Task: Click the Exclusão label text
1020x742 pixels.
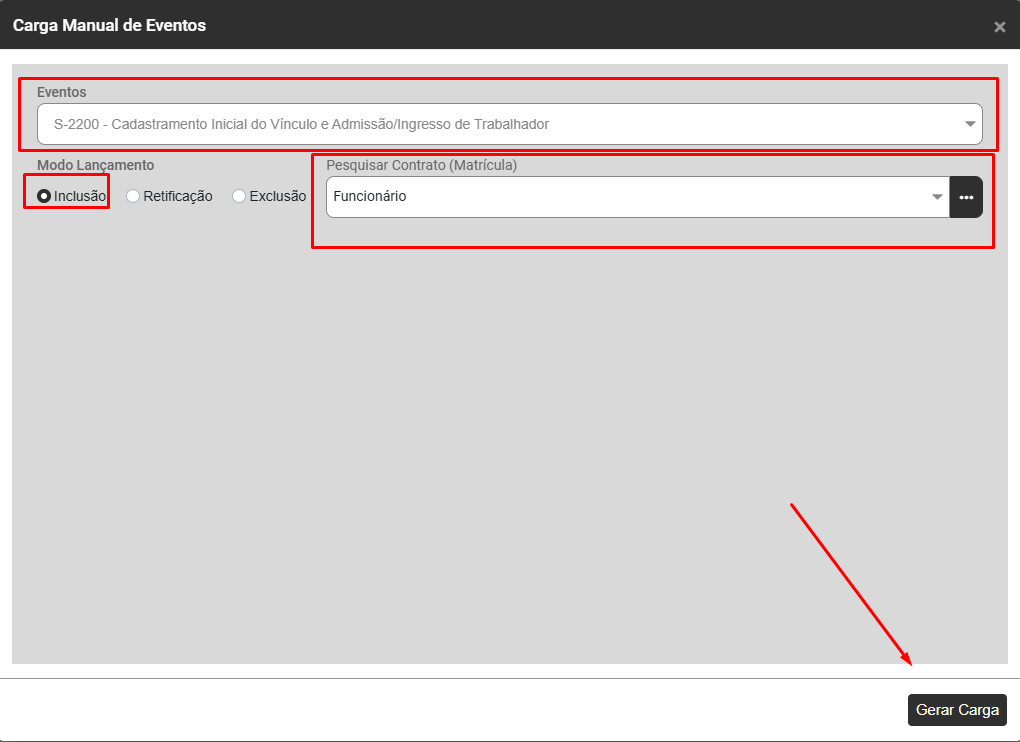Action: click(277, 197)
